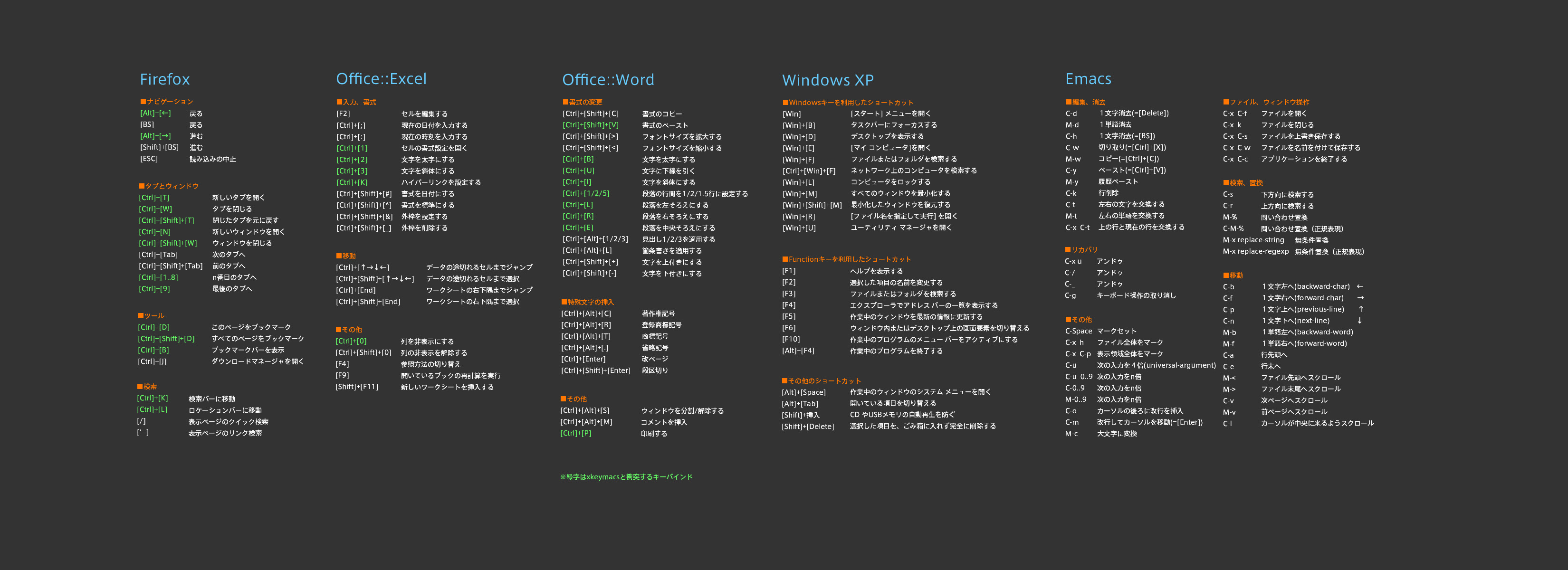Viewport: 1568px width, 570px height.
Task: Click the 'Office::Word' section heading
Action: 607,80
